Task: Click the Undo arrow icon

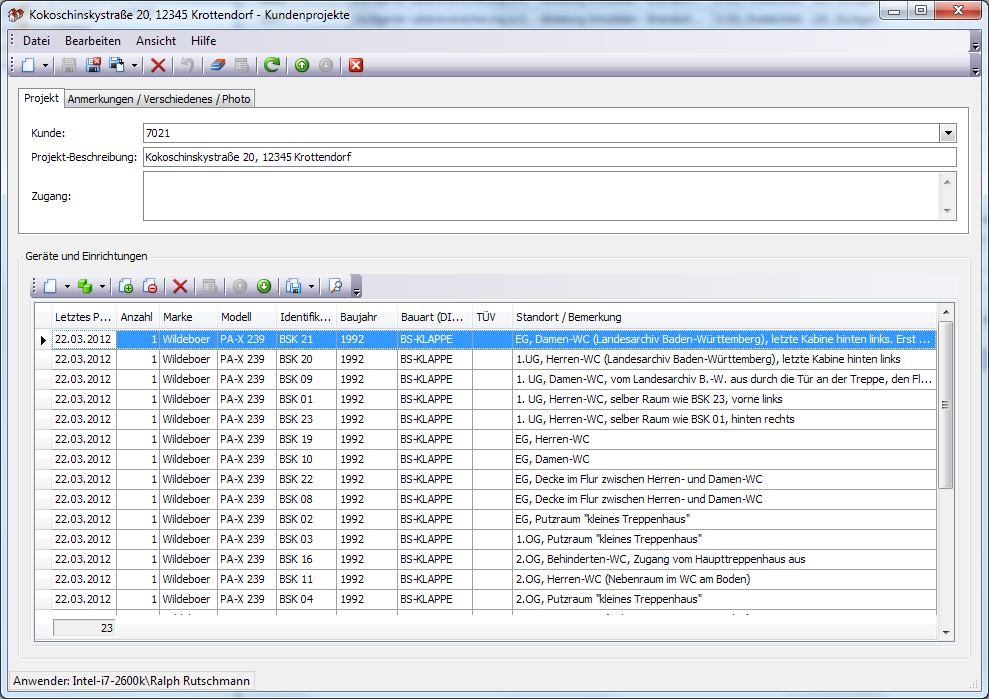Action: 187,65
